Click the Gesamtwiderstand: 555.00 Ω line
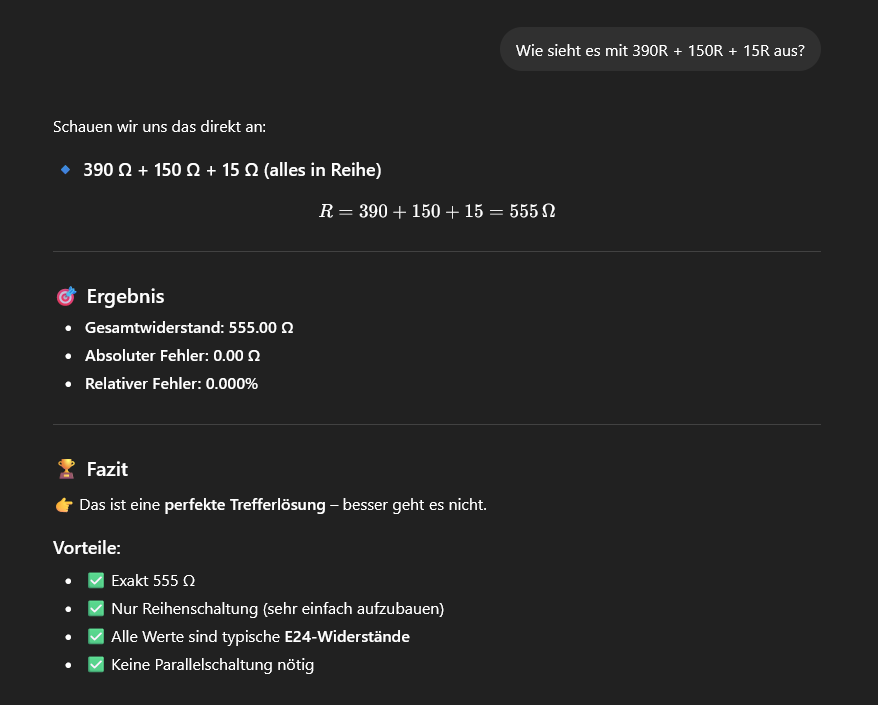The height and width of the screenshot is (705, 878). click(189, 327)
